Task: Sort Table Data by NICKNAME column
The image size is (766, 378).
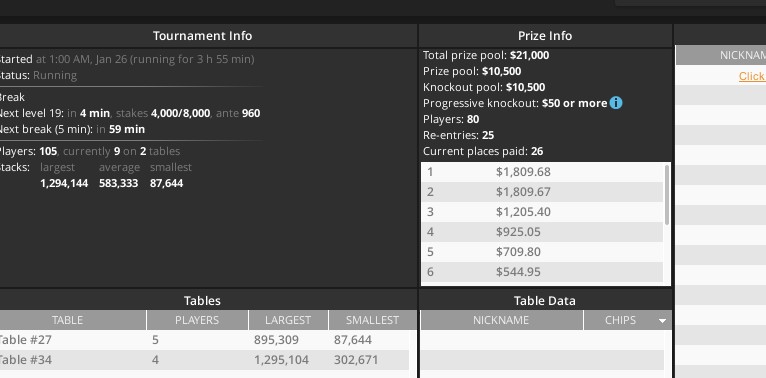Action: (502, 320)
